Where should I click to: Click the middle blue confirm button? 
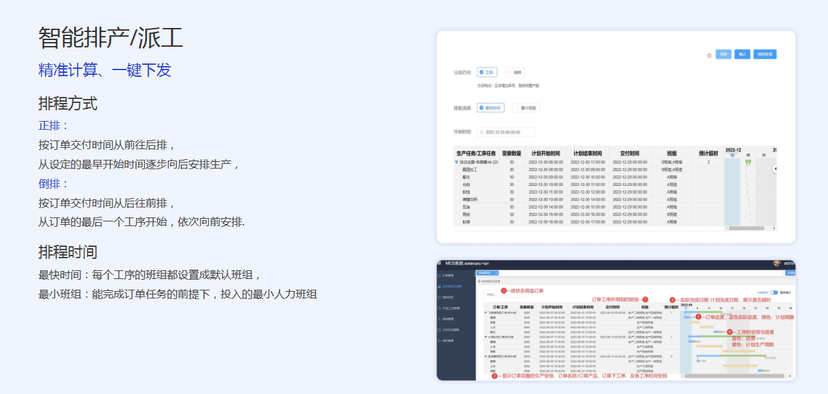click(x=742, y=54)
